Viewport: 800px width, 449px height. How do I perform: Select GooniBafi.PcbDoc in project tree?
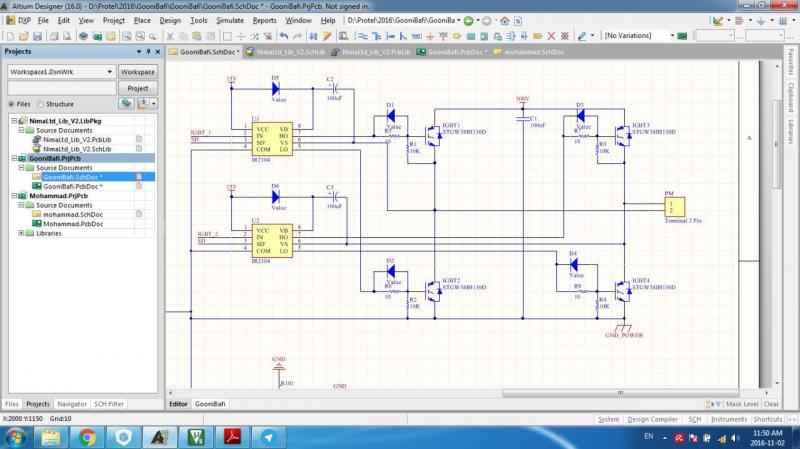(73, 186)
